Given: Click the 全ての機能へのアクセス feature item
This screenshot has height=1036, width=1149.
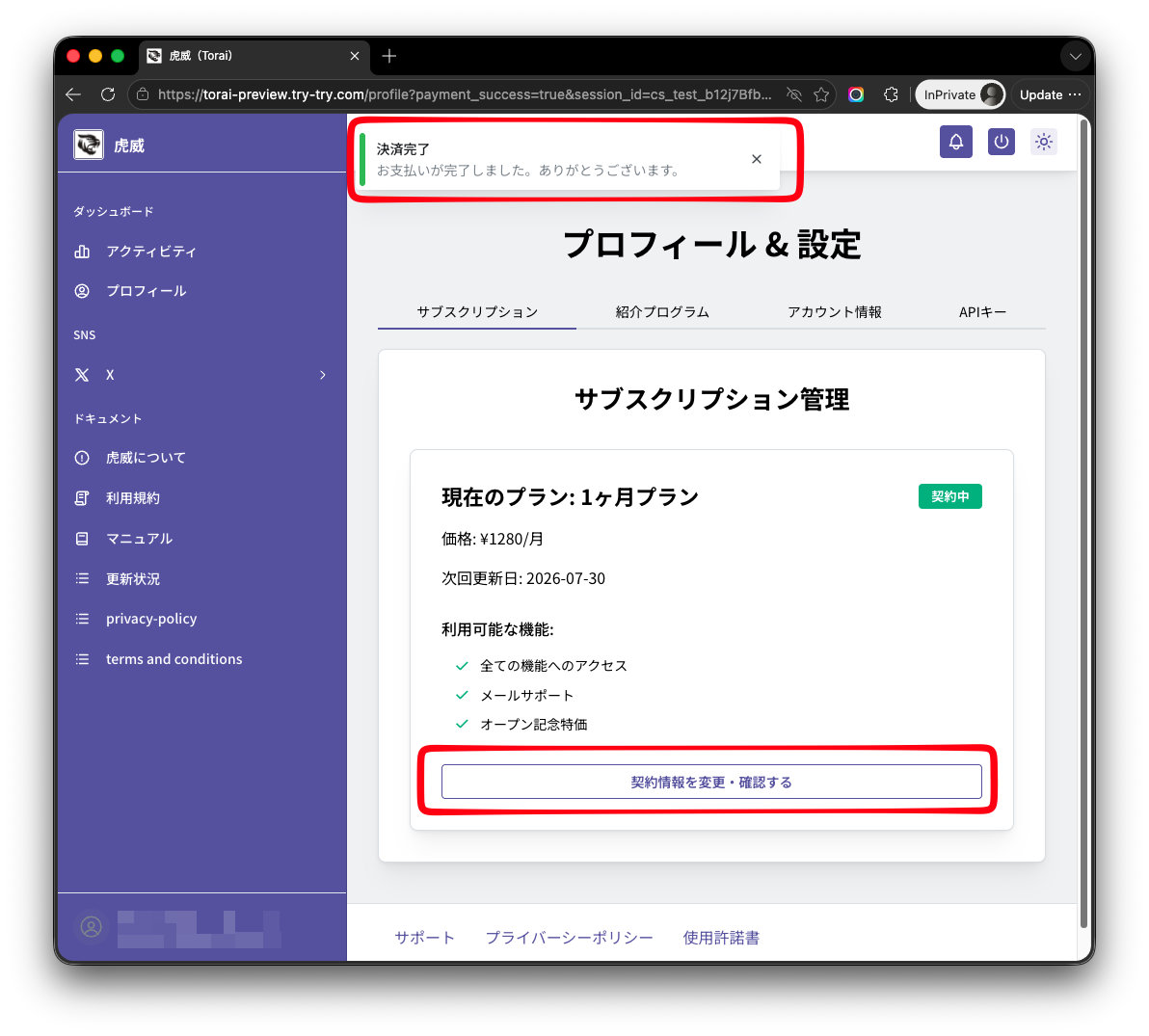Looking at the screenshot, I should click(x=553, y=666).
